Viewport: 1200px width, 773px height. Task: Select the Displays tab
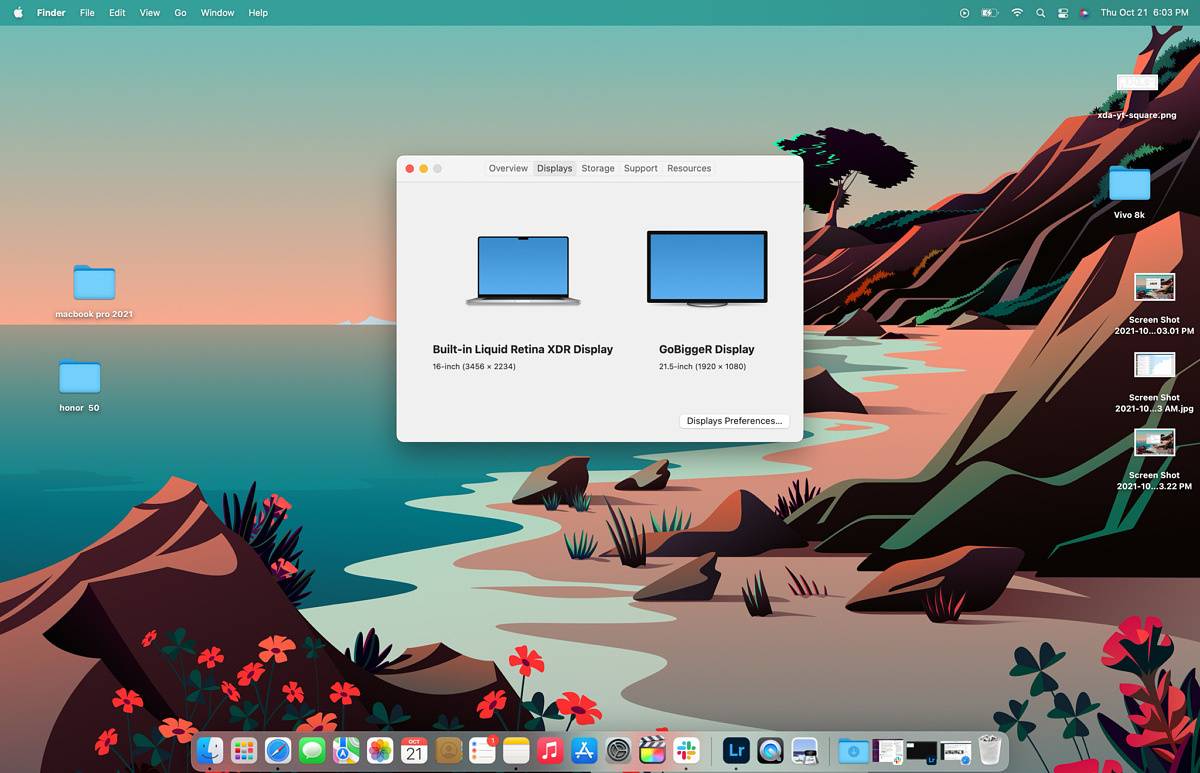554,168
